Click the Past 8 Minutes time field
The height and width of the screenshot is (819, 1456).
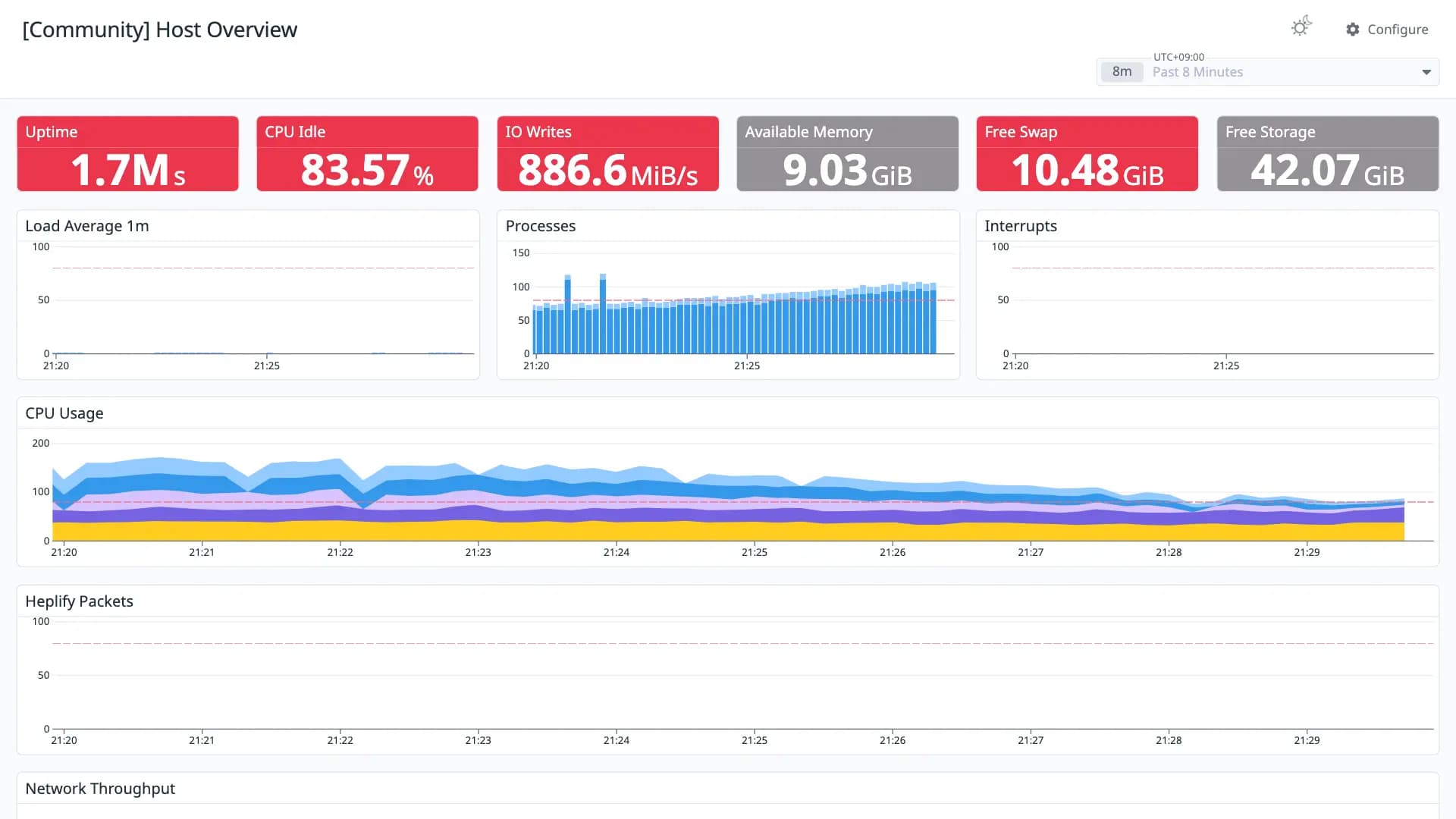point(1268,72)
